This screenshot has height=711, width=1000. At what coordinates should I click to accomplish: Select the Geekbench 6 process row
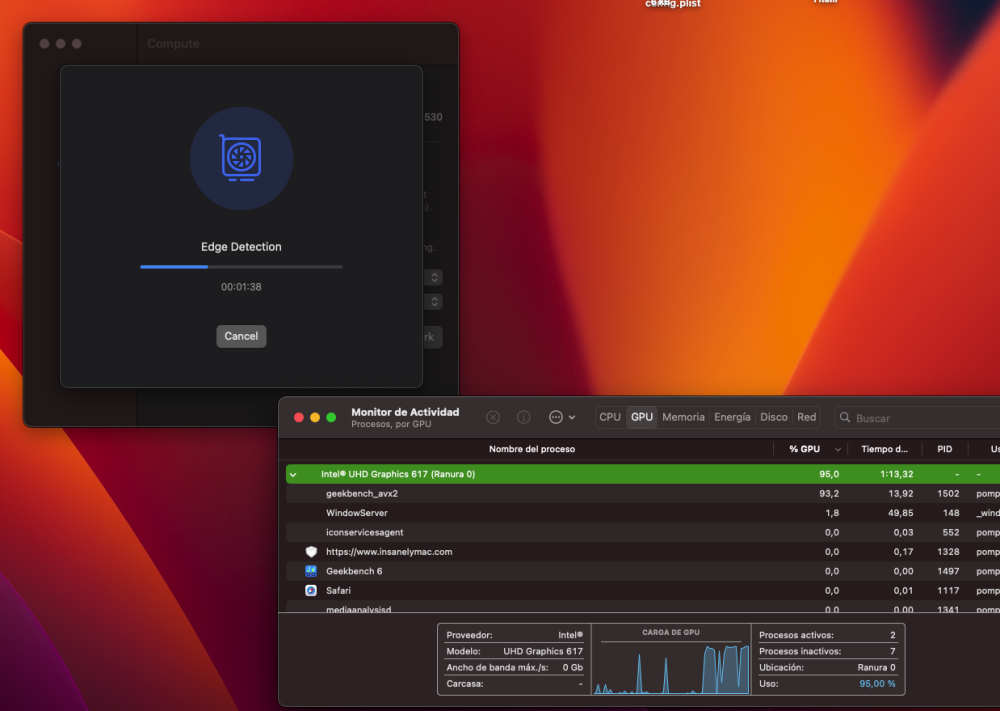coord(643,571)
